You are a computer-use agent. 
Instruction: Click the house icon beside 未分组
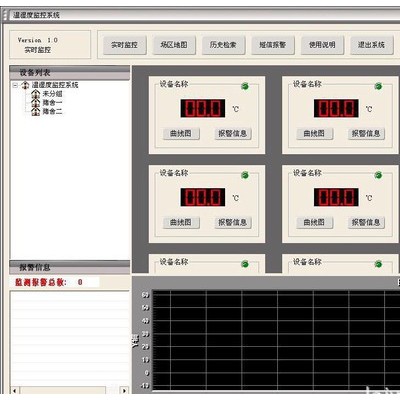point(35,94)
